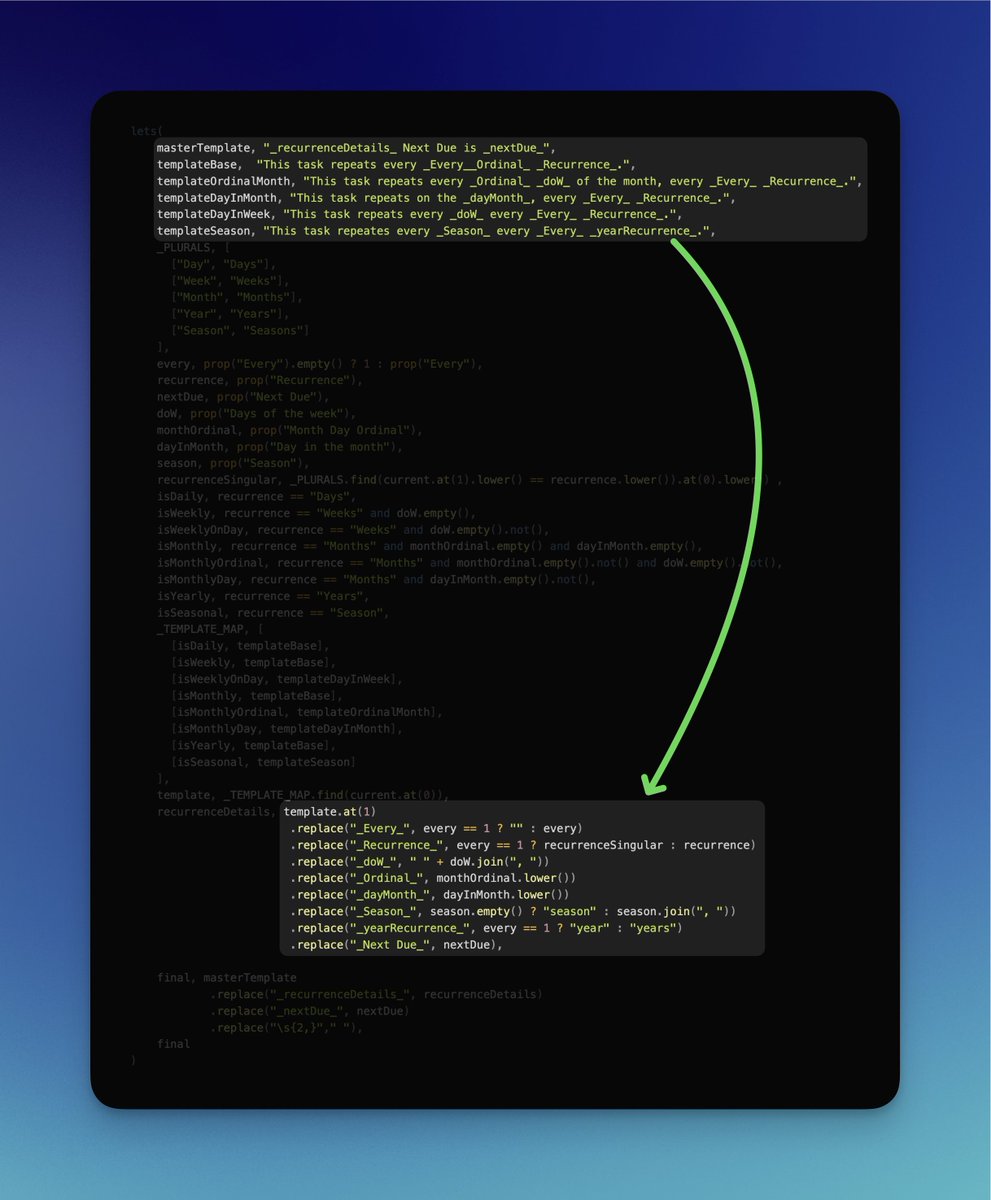
Task: Click the 'isWeeklyOnDay, recurrence ==' definition line
Action: click(x=353, y=530)
